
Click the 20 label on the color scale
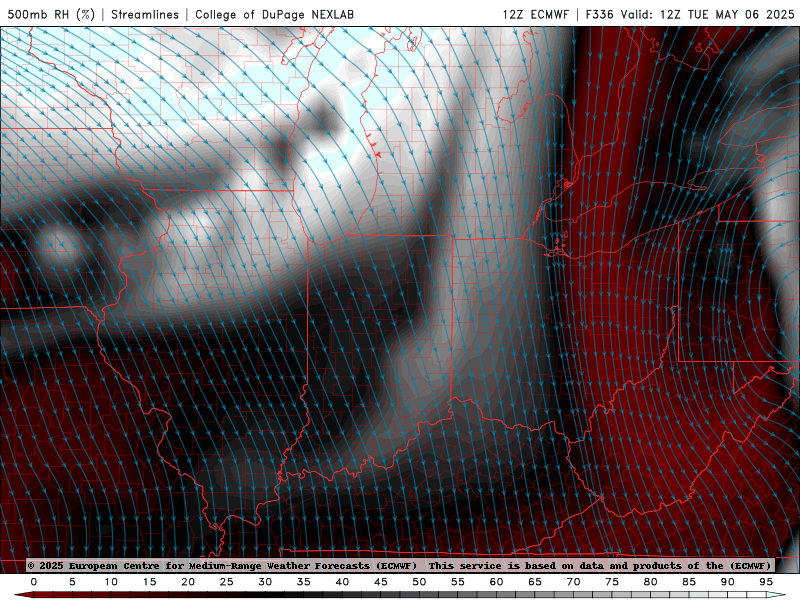pos(188,582)
